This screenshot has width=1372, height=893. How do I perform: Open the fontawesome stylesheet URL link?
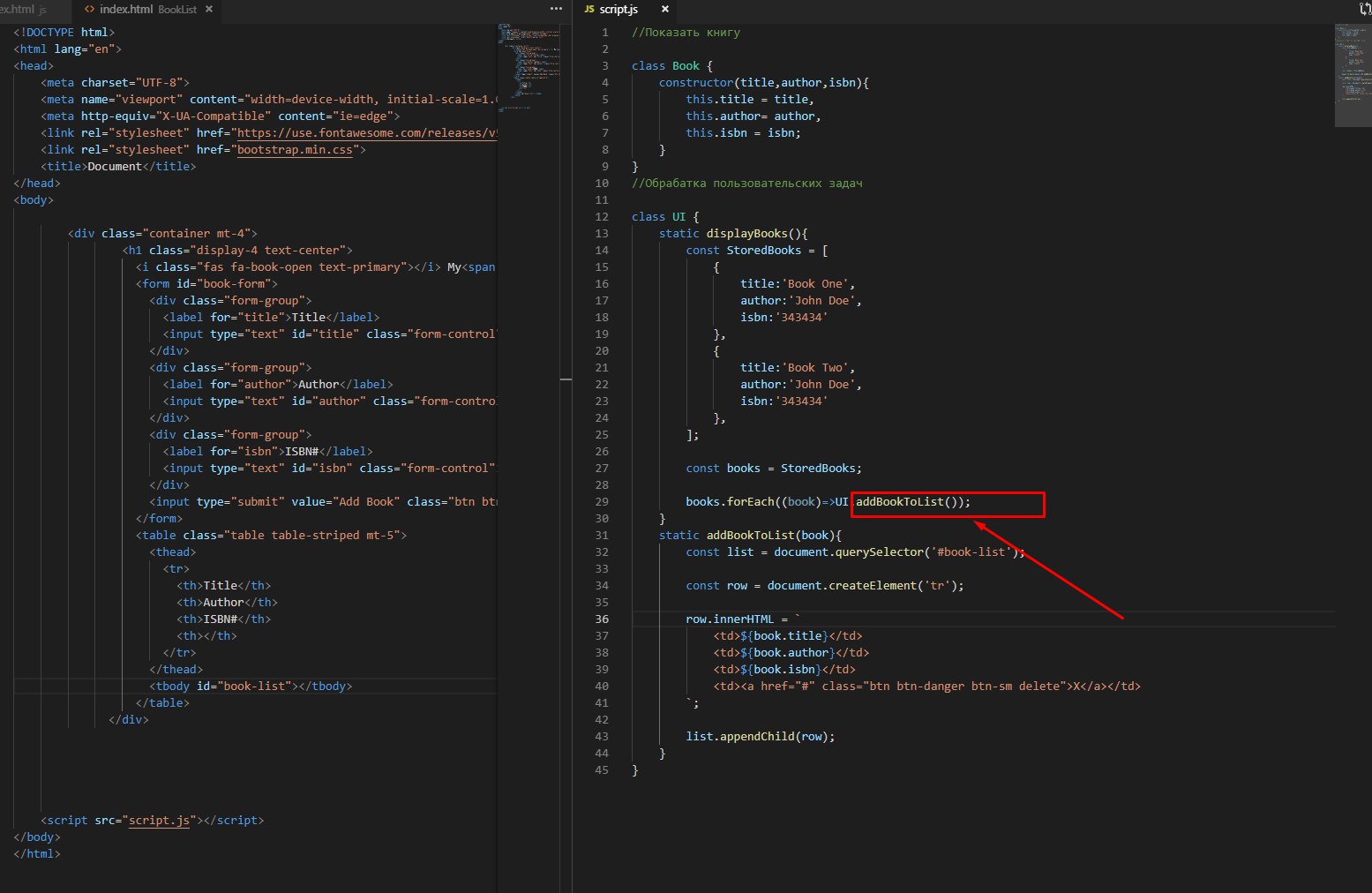pos(367,133)
